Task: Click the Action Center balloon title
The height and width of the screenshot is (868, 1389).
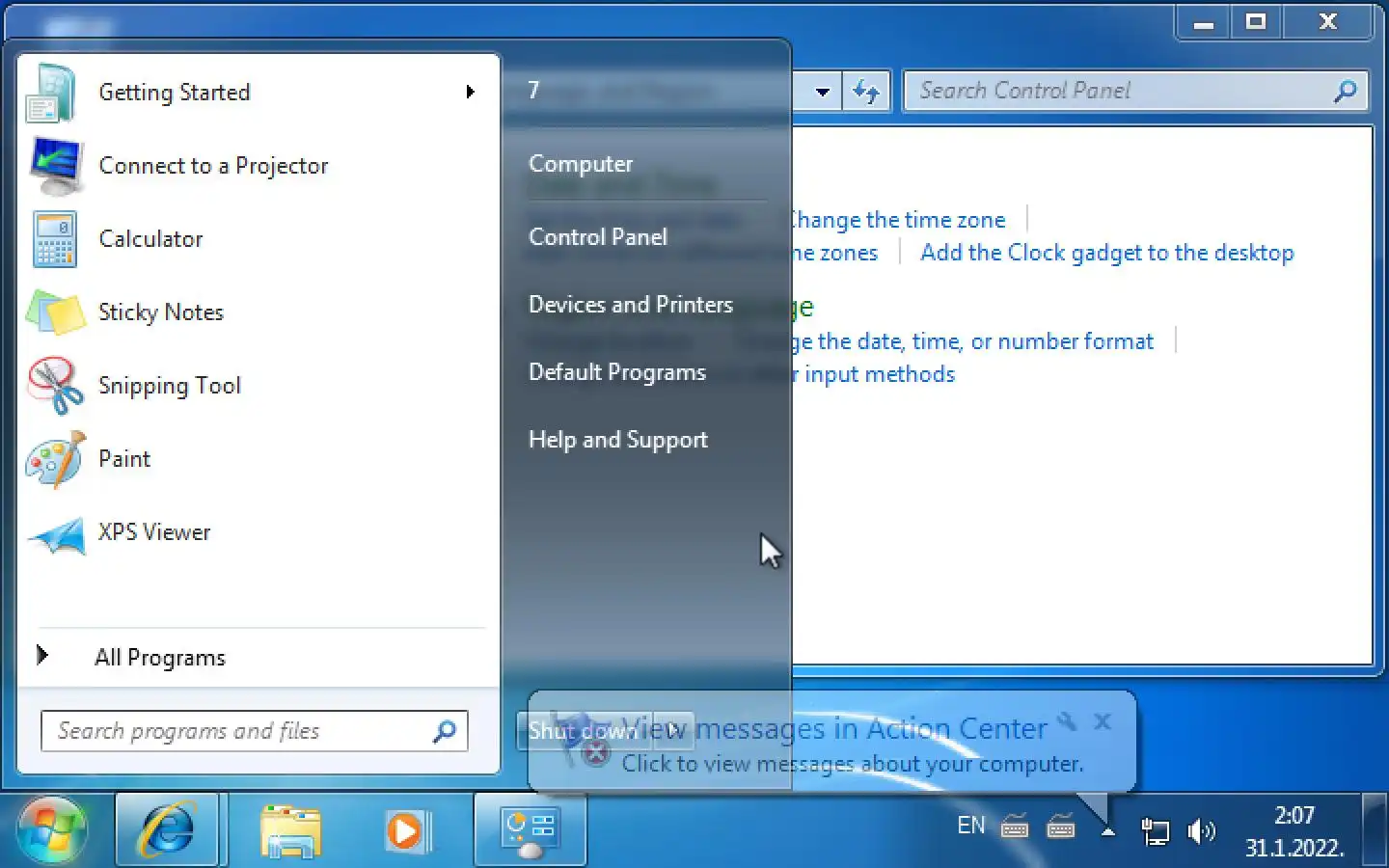Action: coord(834,728)
